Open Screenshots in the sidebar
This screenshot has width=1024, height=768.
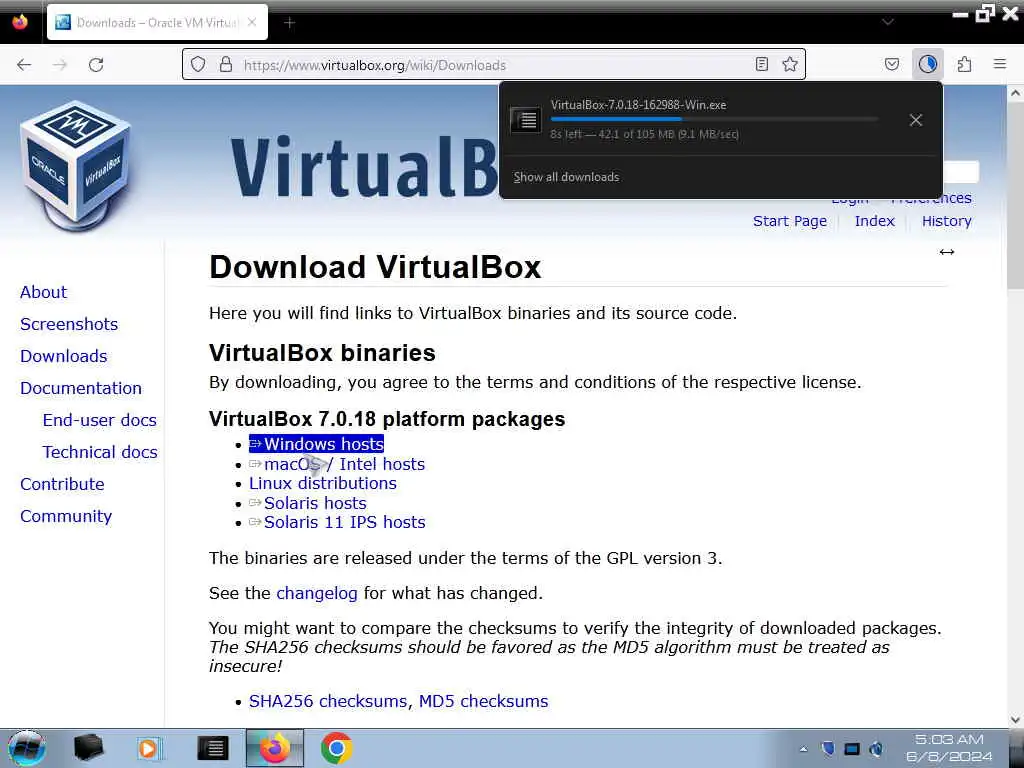(x=69, y=324)
